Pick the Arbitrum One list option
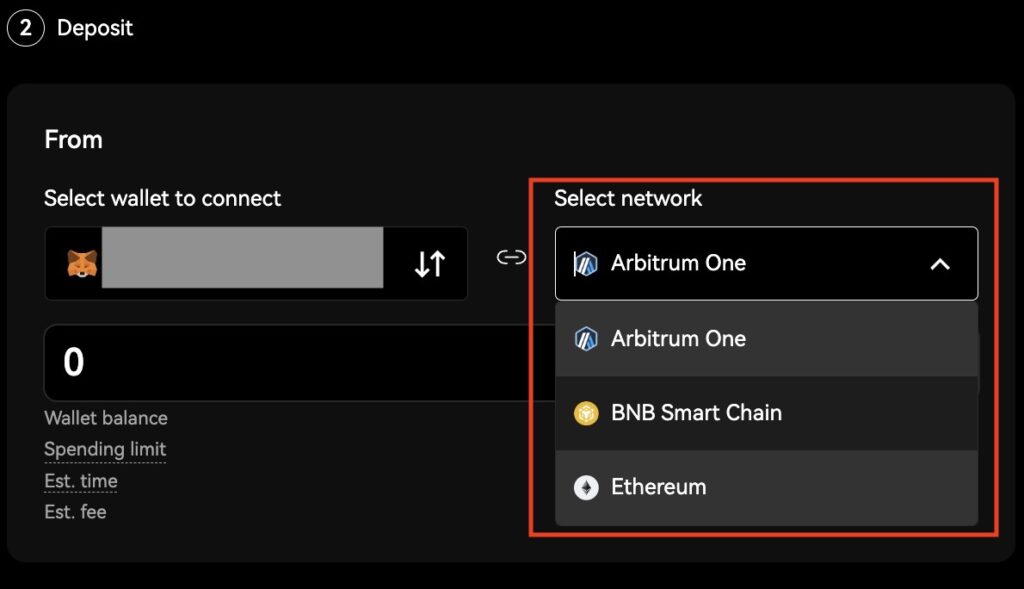 [x=678, y=339]
